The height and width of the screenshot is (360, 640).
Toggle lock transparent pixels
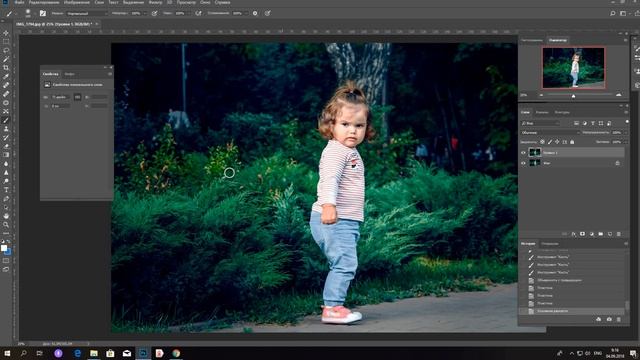[542, 142]
